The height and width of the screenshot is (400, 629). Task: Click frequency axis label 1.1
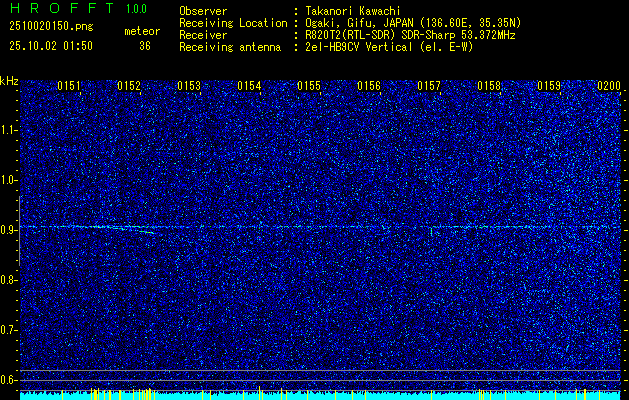(x=8, y=130)
